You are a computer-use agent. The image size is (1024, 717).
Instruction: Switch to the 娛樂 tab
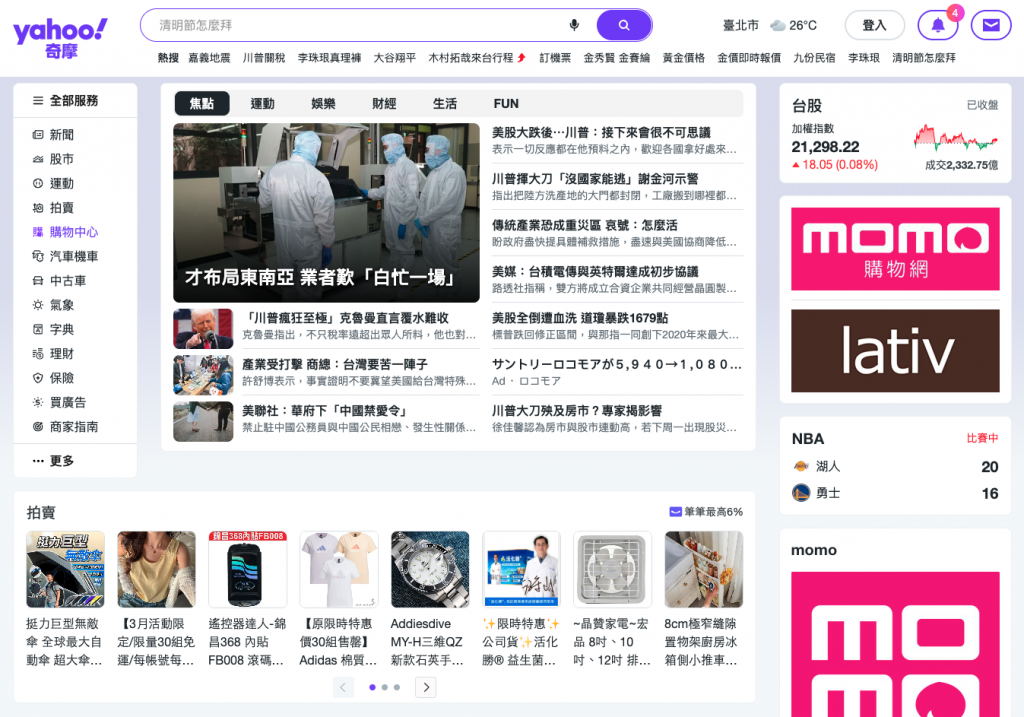[323, 103]
